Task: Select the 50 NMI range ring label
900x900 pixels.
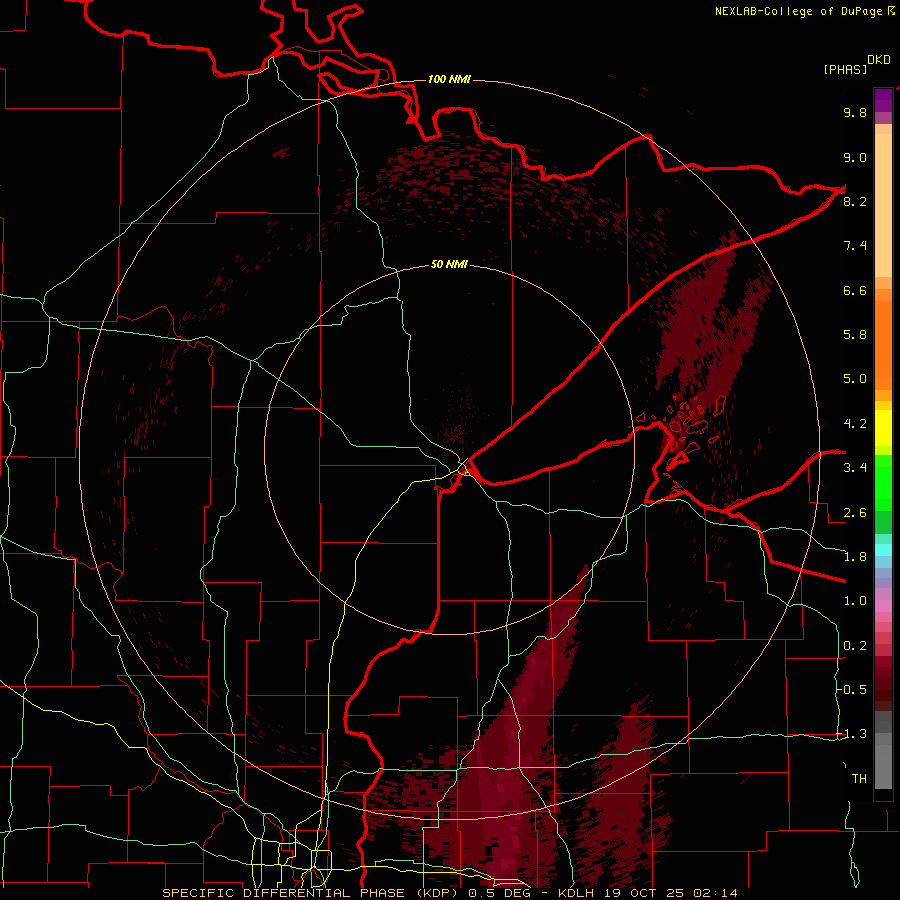Action: [x=449, y=264]
